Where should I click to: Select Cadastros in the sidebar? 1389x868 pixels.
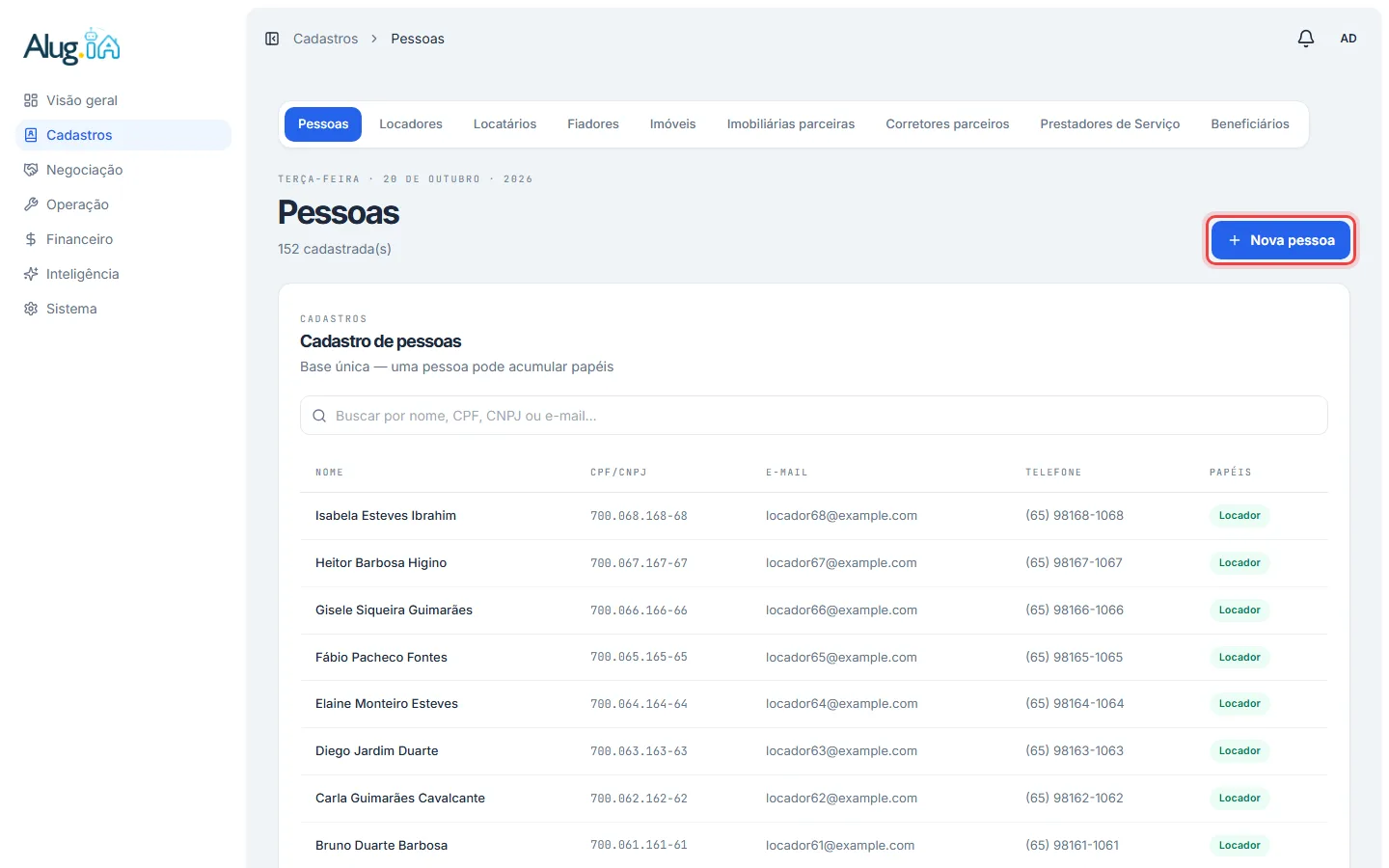[123, 135]
